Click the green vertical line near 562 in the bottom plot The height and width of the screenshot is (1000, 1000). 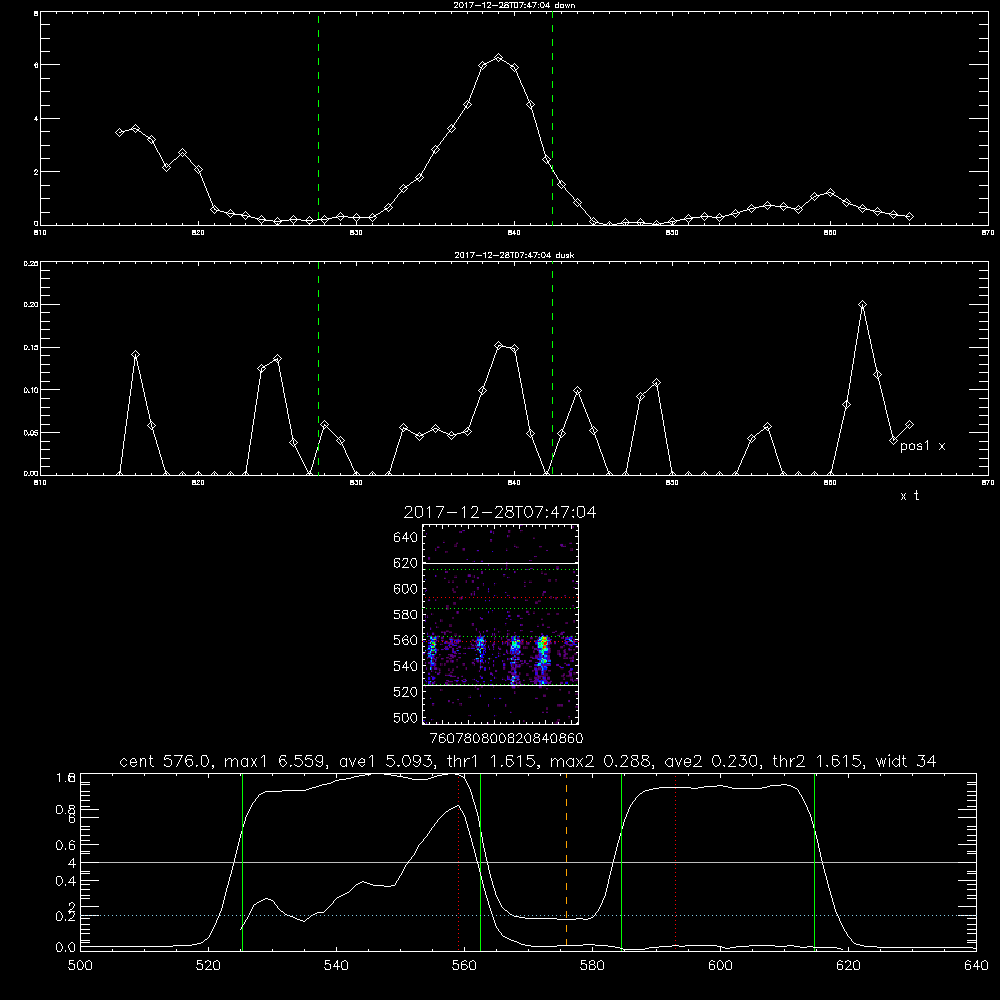(x=480, y=861)
